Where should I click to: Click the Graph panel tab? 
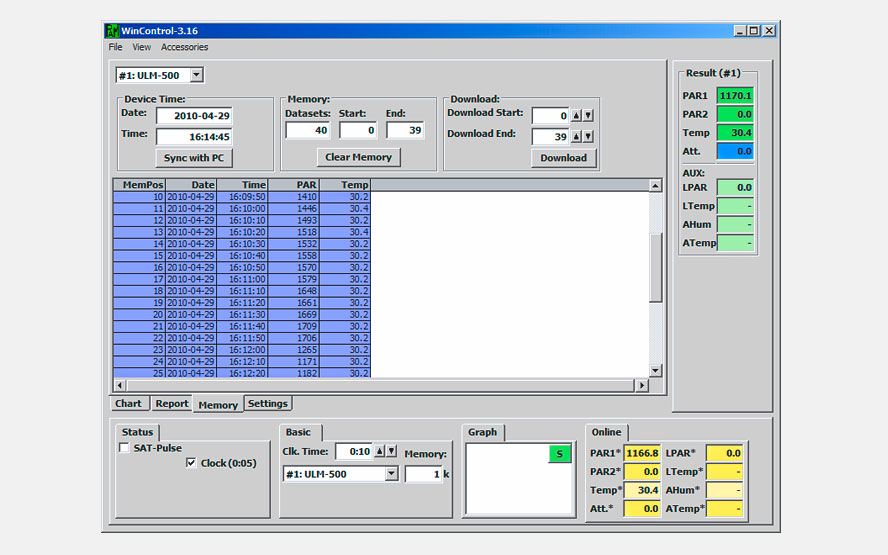coord(483,432)
